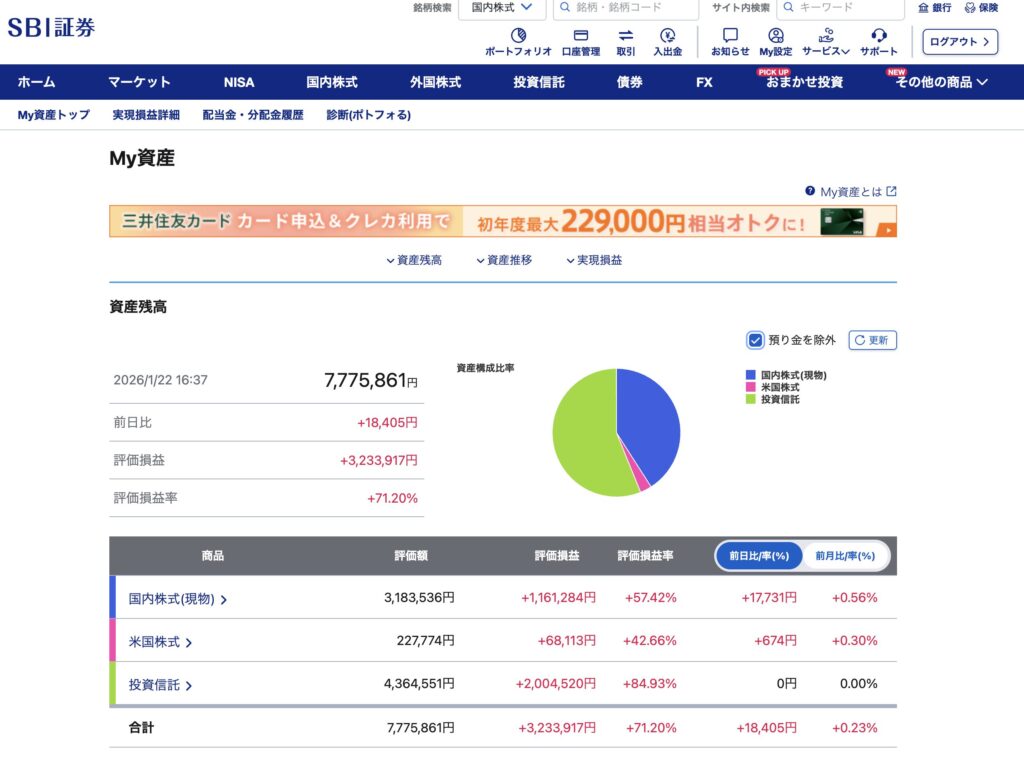Open the ポートフォリオ portfolio icon
1024x760 pixels.
(518, 41)
